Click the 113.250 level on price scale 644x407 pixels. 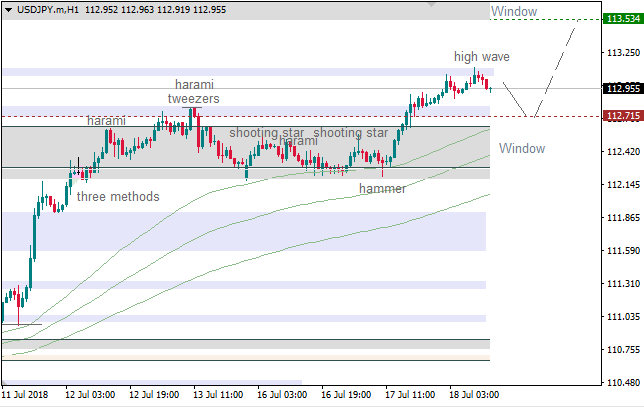coord(622,53)
